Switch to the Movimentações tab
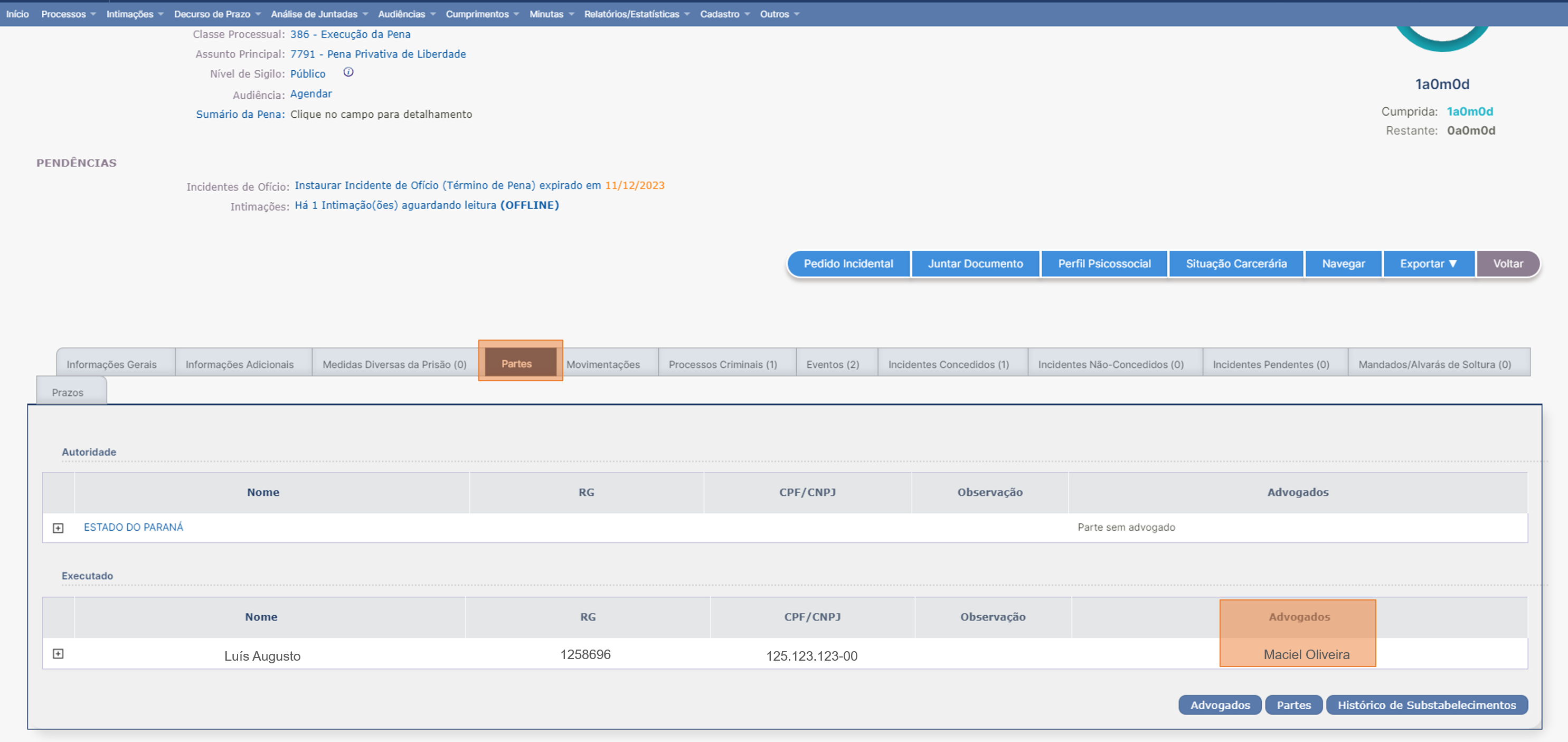The height and width of the screenshot is (742, 1568). point(602,364)
